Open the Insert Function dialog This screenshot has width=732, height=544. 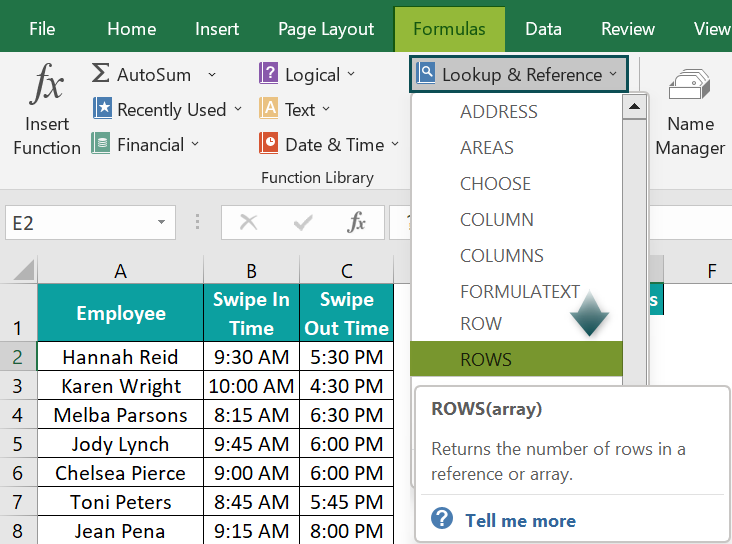[47, 110]
